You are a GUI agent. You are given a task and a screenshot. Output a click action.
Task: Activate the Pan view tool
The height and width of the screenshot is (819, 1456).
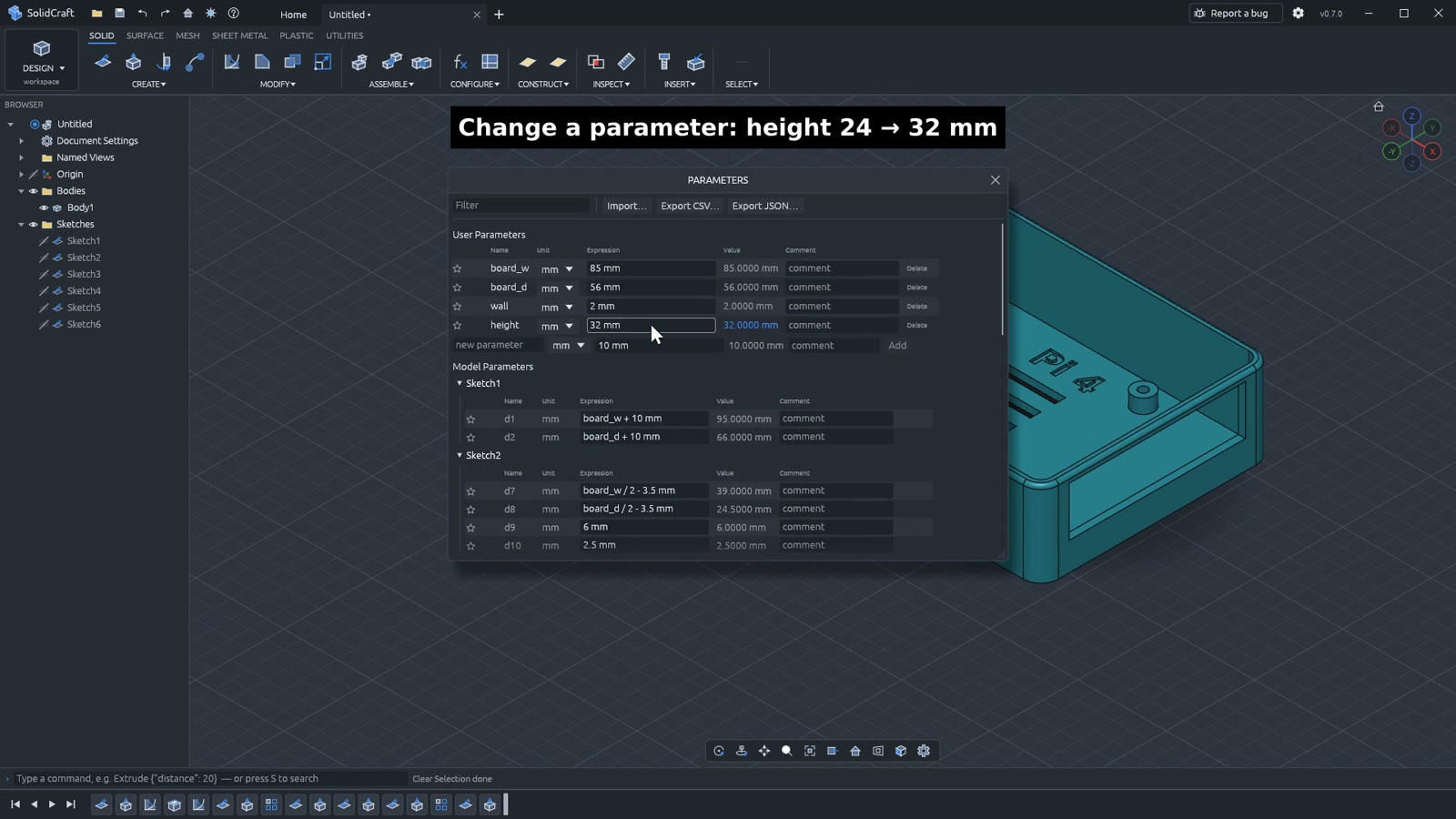click(x=764, y=751)
